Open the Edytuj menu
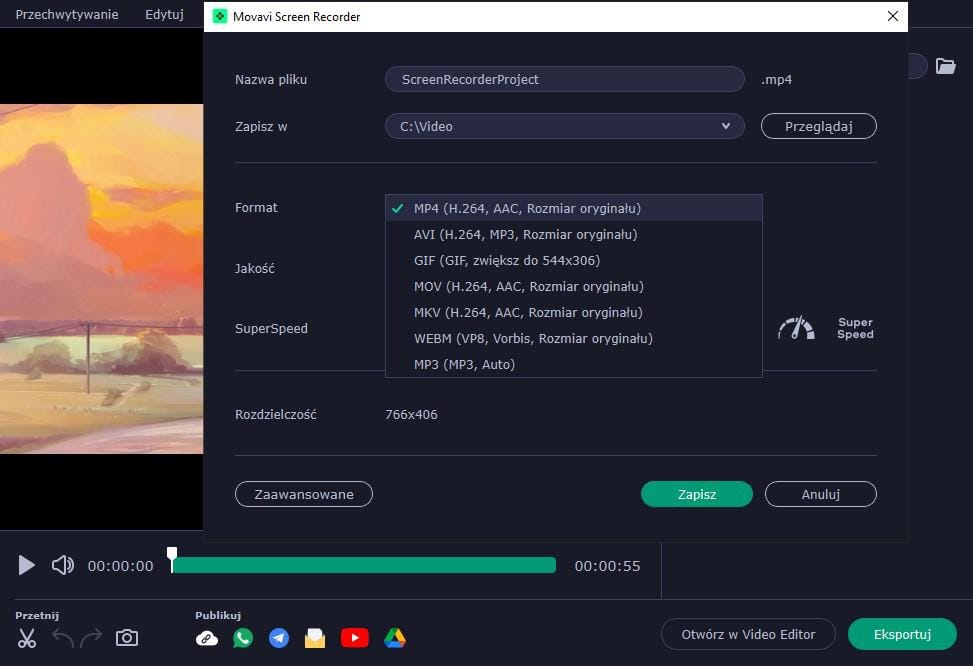973x666 pixels. pos(164,15)
